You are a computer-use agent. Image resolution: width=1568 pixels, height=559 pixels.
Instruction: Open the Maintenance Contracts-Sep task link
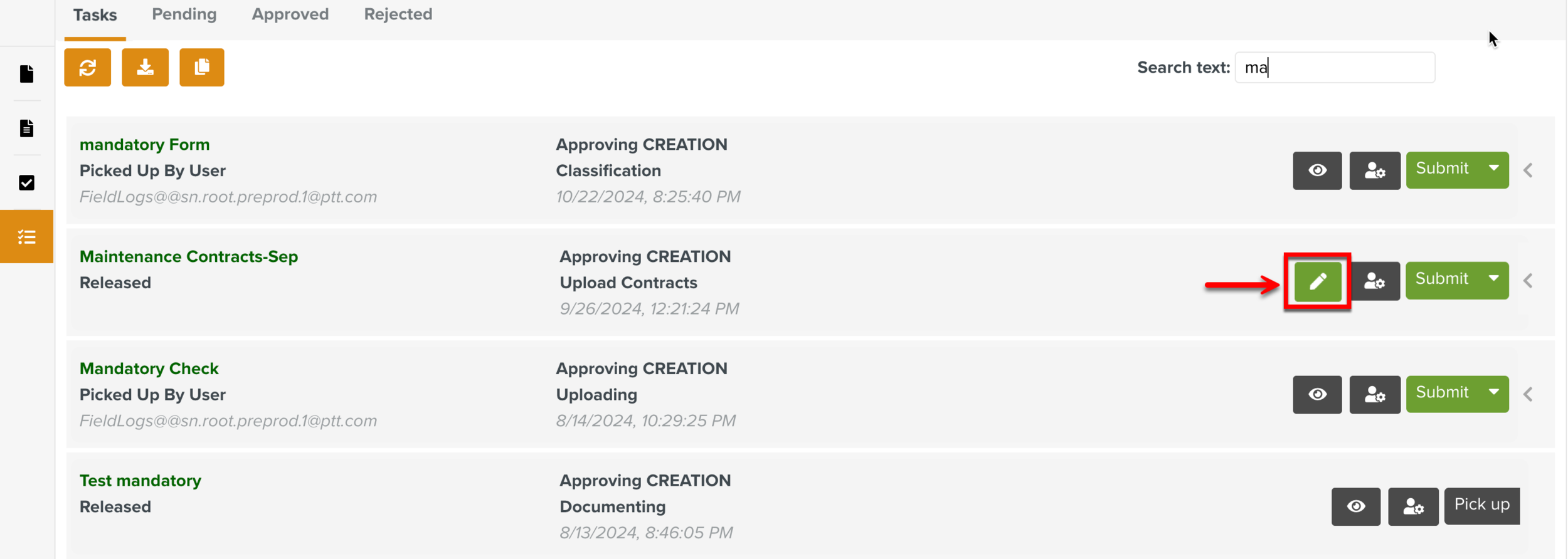pyautogui.click(x=188, y=257)
